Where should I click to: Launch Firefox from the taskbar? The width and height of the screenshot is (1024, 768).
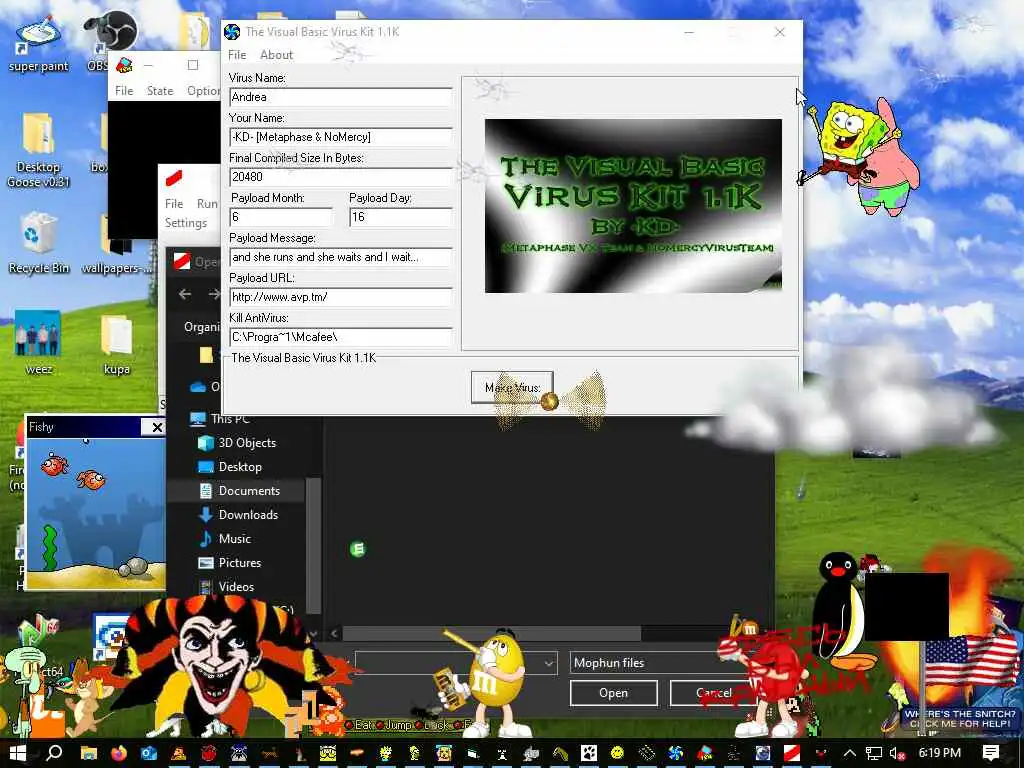[x=119, y=753]
